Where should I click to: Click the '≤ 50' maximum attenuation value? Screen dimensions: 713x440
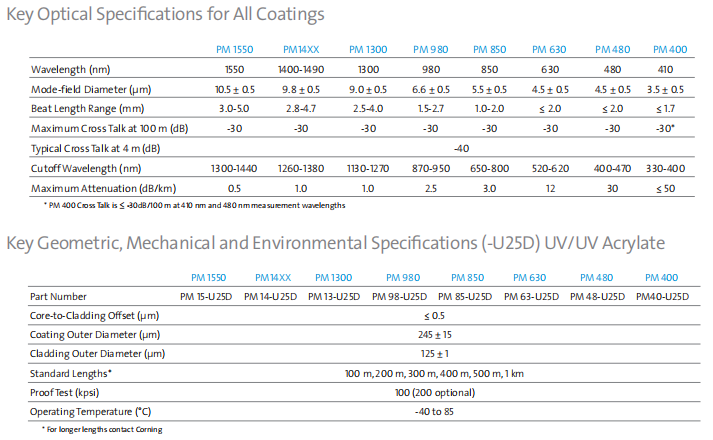(x=665, y=189)
